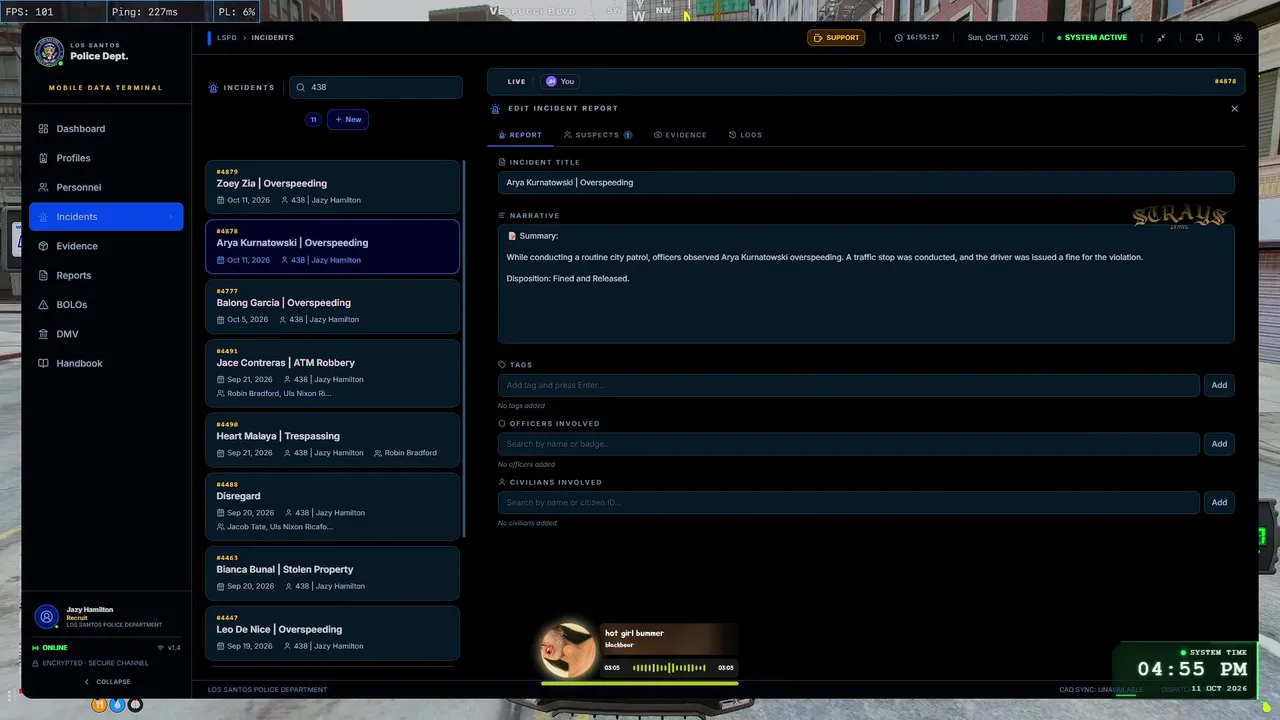Open the Heart Malaya Trespassing incident

tap(333, 440)
